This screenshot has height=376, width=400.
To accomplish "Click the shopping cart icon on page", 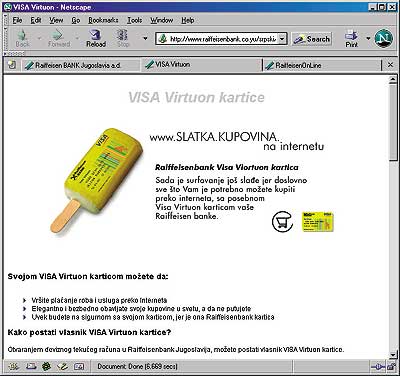I will pyautogui.click(x=282, y=222).
